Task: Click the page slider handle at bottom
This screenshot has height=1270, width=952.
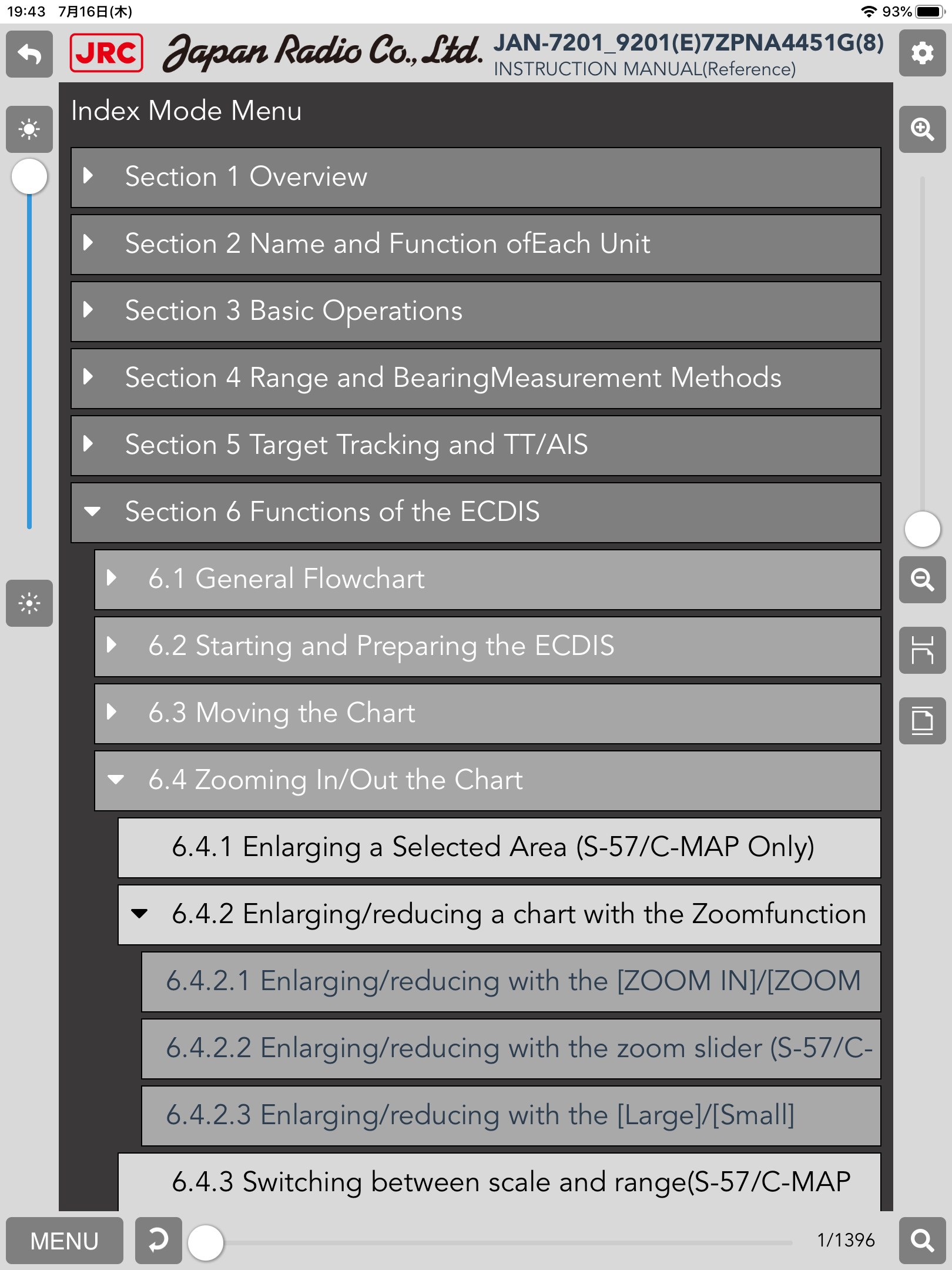Action: [x=206, y=1242]
